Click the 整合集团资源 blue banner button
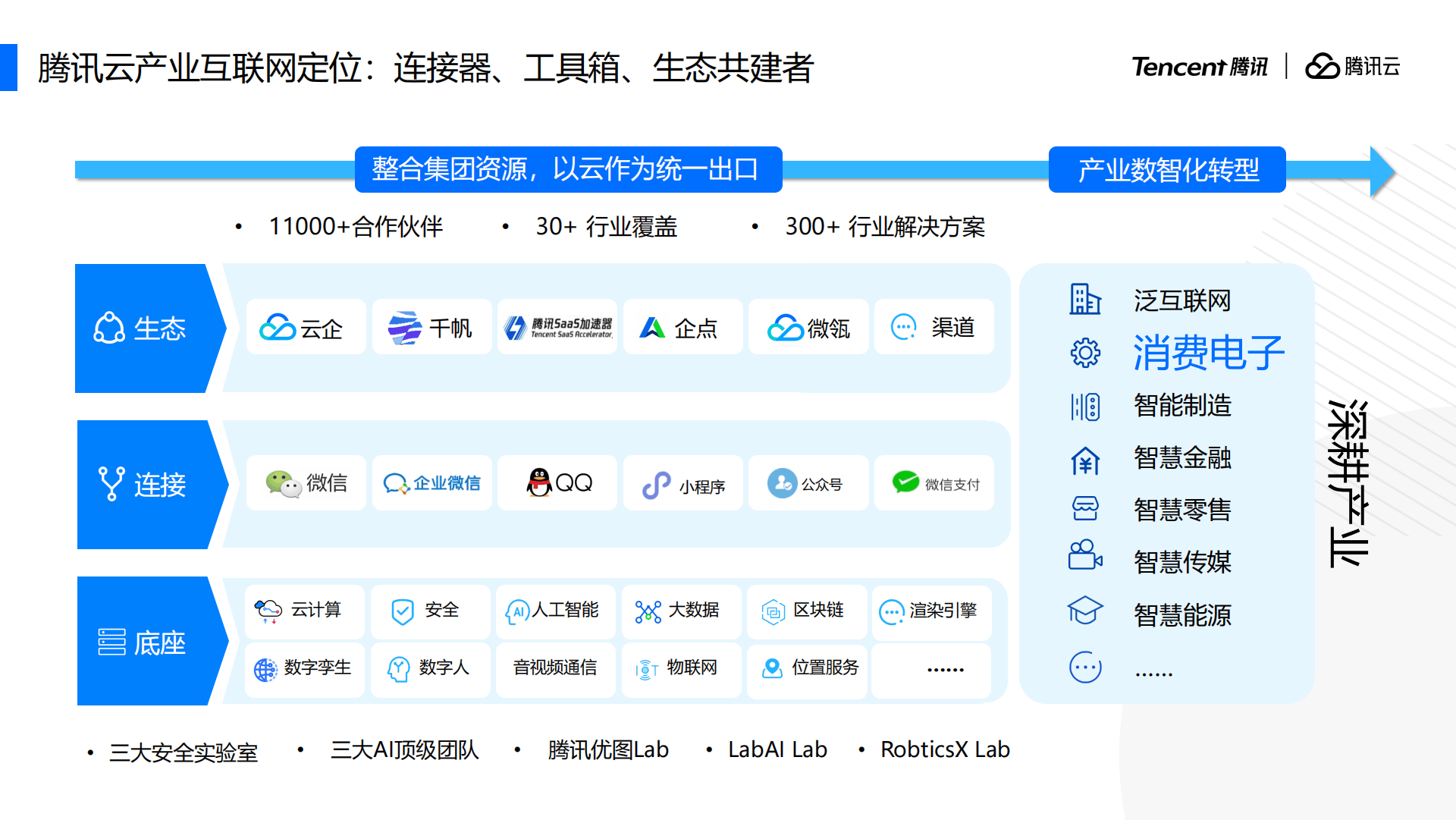The image size is (1456, 820). [x=568, y=169]
